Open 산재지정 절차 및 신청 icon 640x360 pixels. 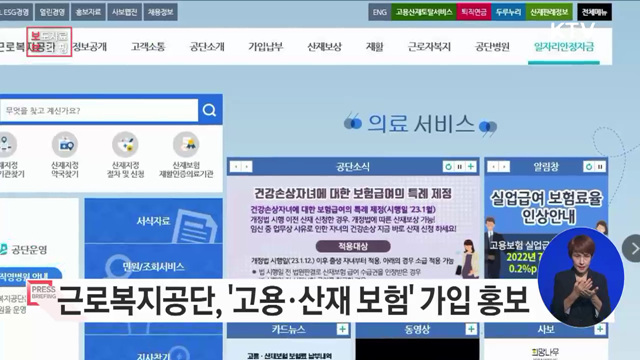coord(125,155)
